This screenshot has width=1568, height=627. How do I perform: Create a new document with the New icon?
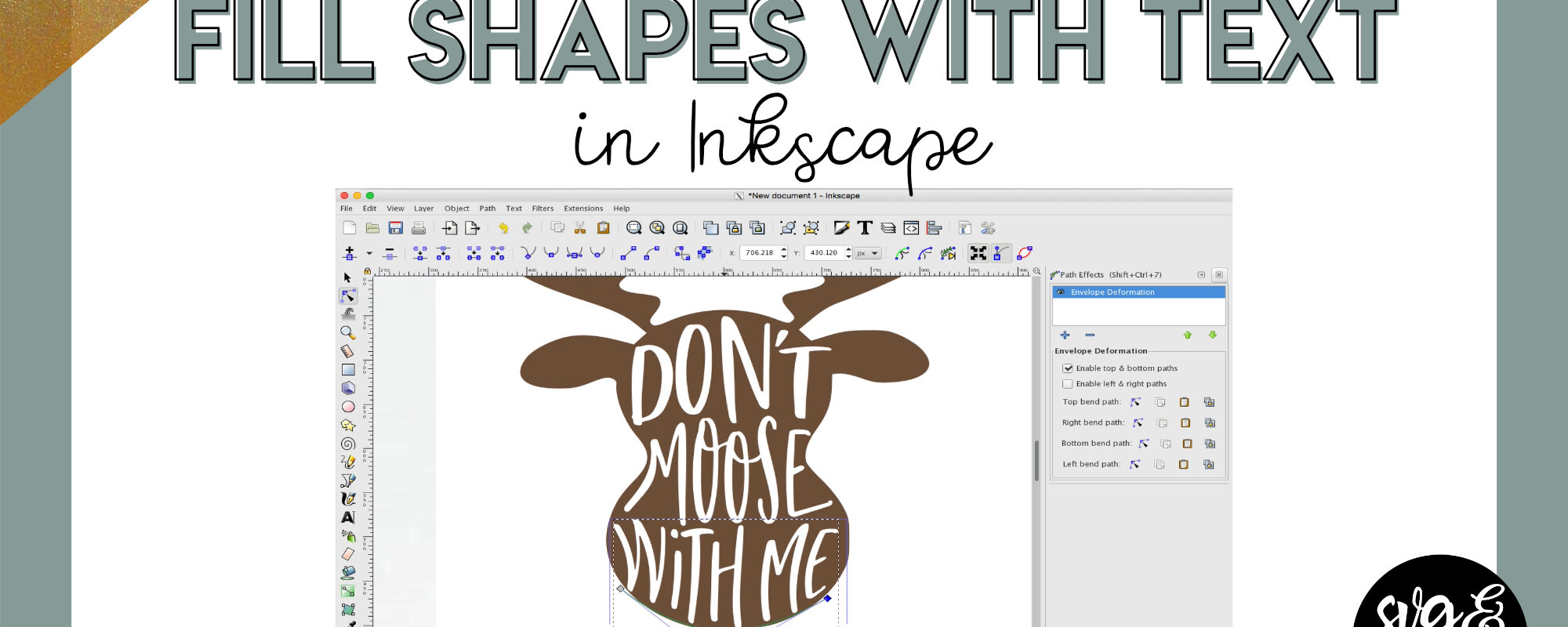(350, 228)
